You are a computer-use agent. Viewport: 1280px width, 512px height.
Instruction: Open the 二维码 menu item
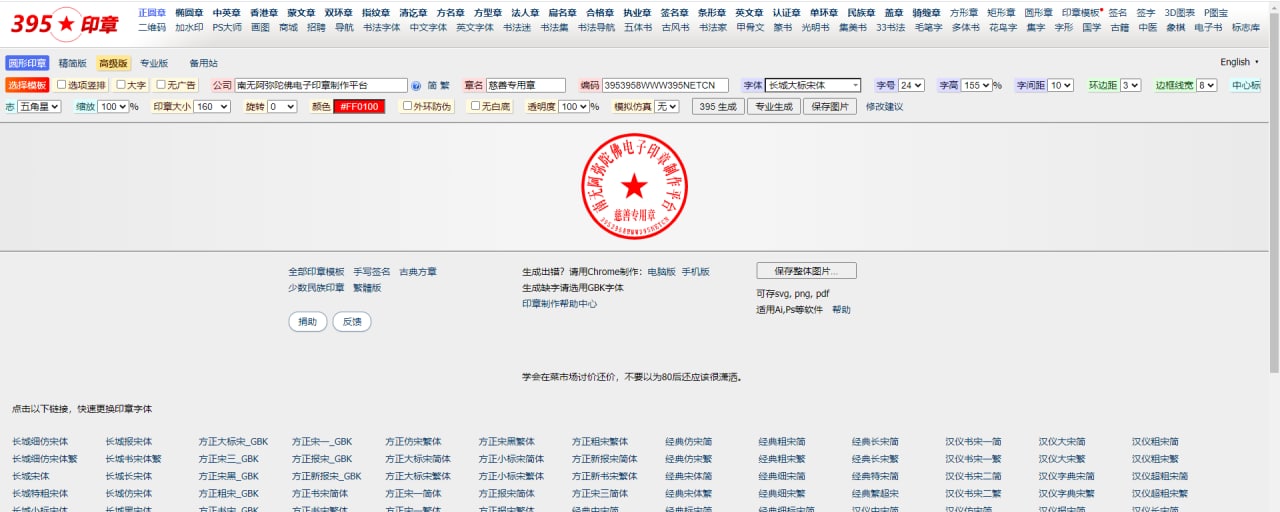[x=152, y=27]
